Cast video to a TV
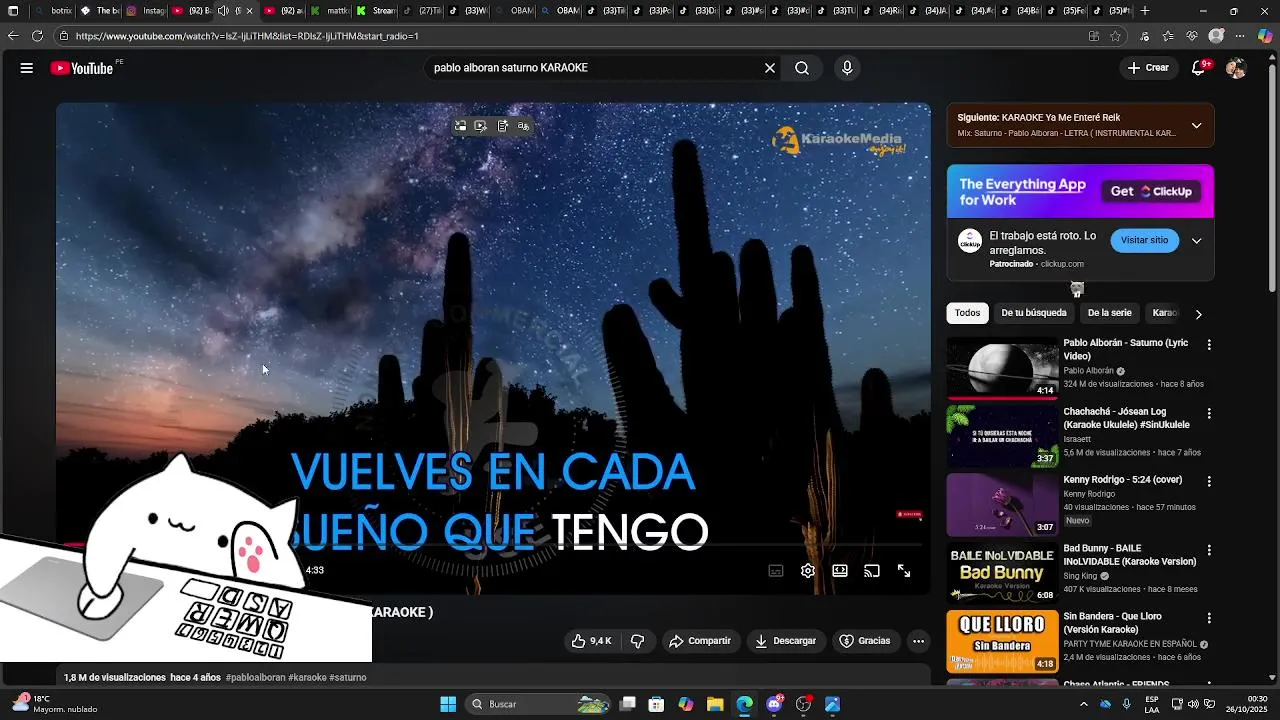Image resolution: width=1280 pixels, height=720 pixels. pos(872,571)
